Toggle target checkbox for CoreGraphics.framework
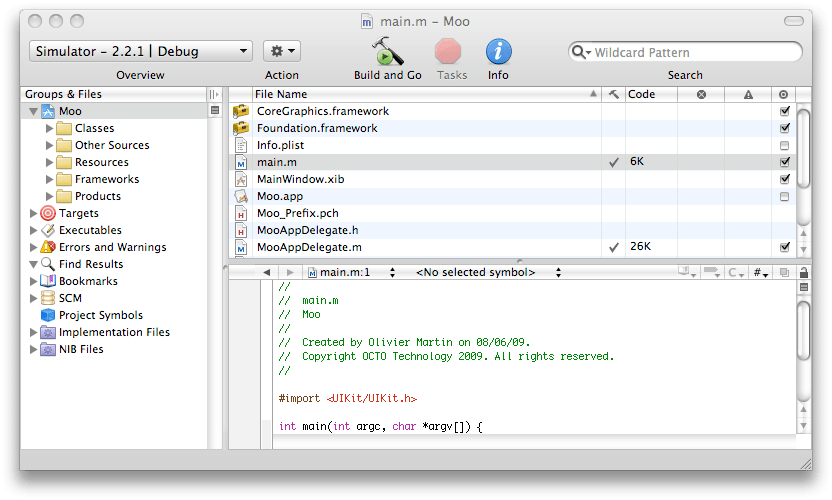832x500 pixels. (x=784, y=111)
